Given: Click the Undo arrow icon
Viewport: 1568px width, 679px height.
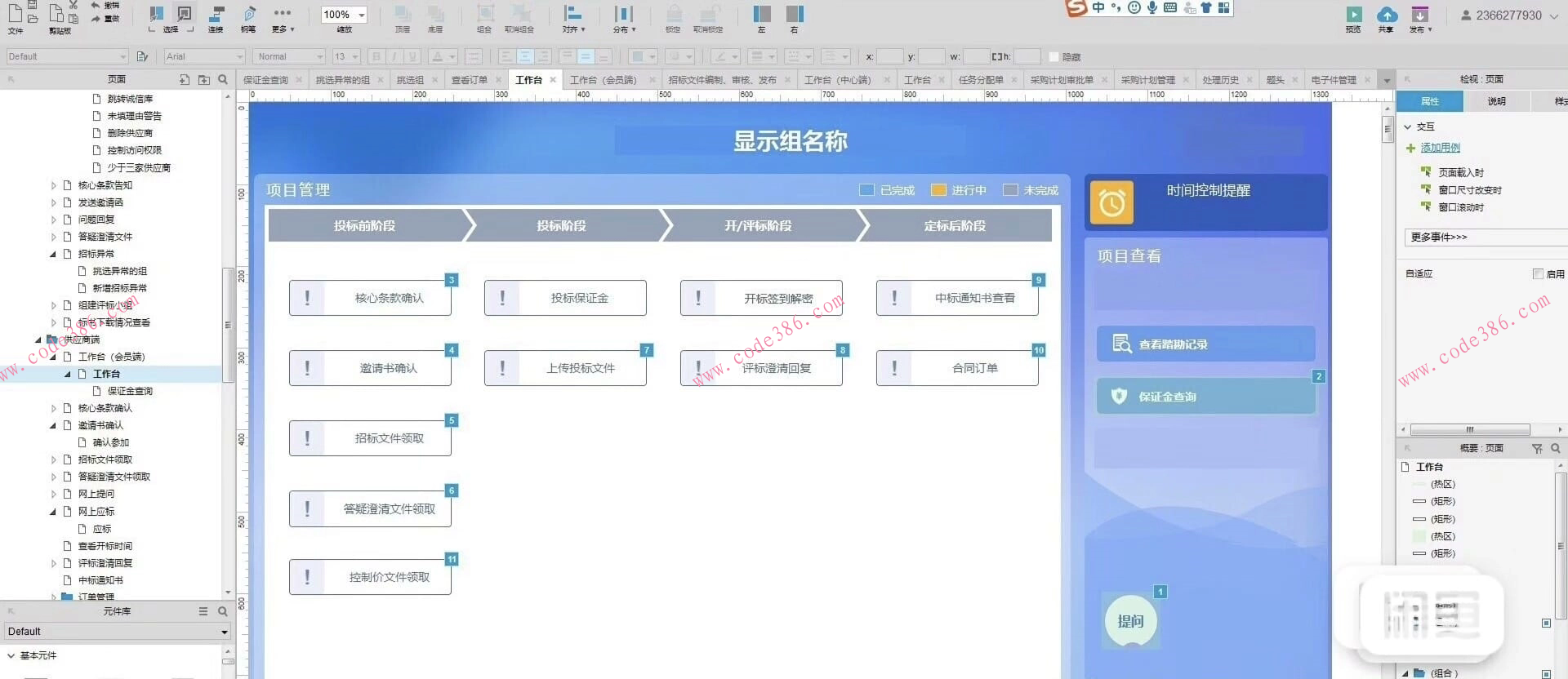Looking at the screenshot, I should tap(96, 5).
